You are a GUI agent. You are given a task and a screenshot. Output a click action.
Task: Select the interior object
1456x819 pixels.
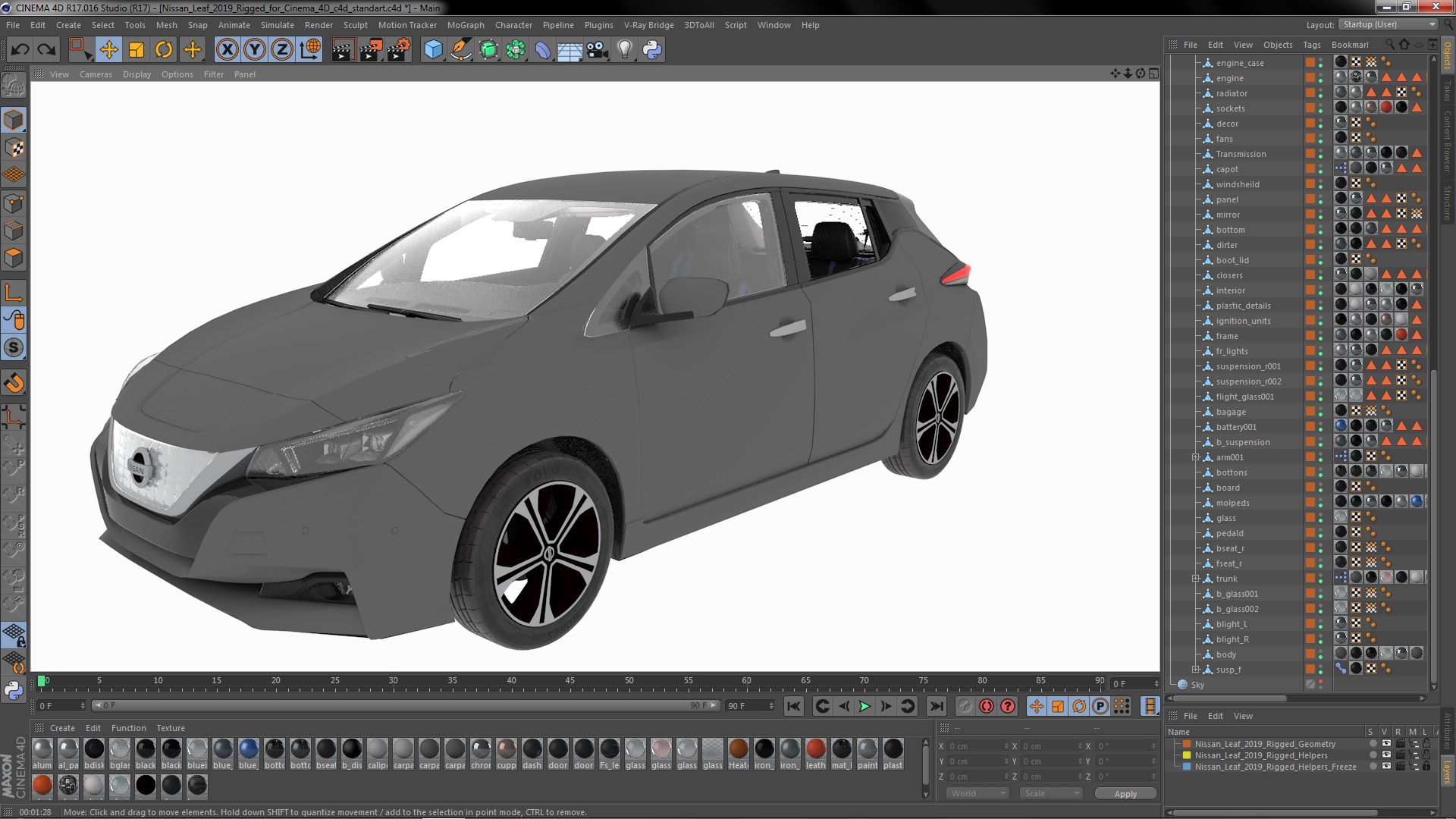click(1230, 290)
